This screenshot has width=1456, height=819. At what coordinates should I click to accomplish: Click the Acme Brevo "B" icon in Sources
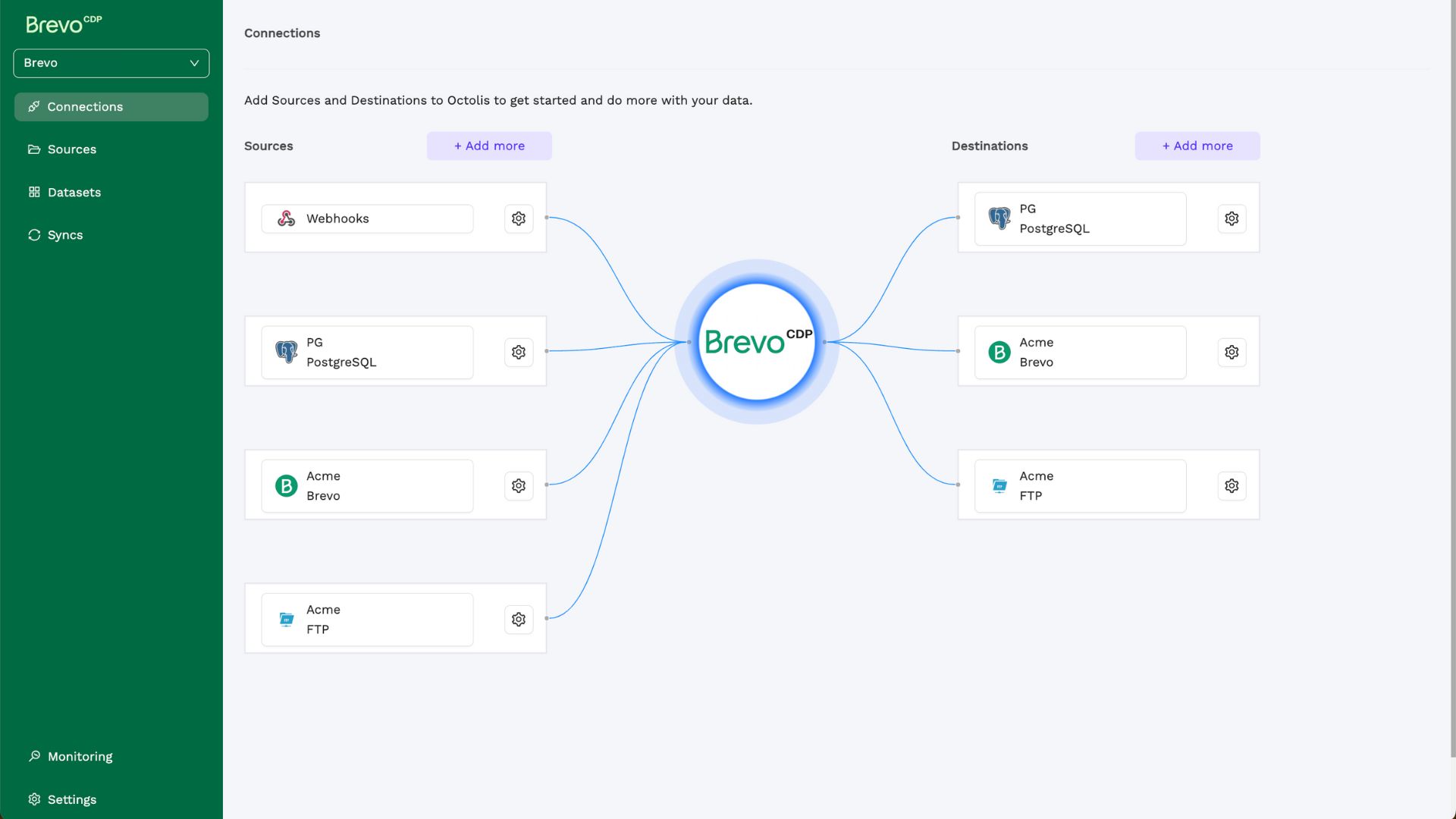pos(285,485)
